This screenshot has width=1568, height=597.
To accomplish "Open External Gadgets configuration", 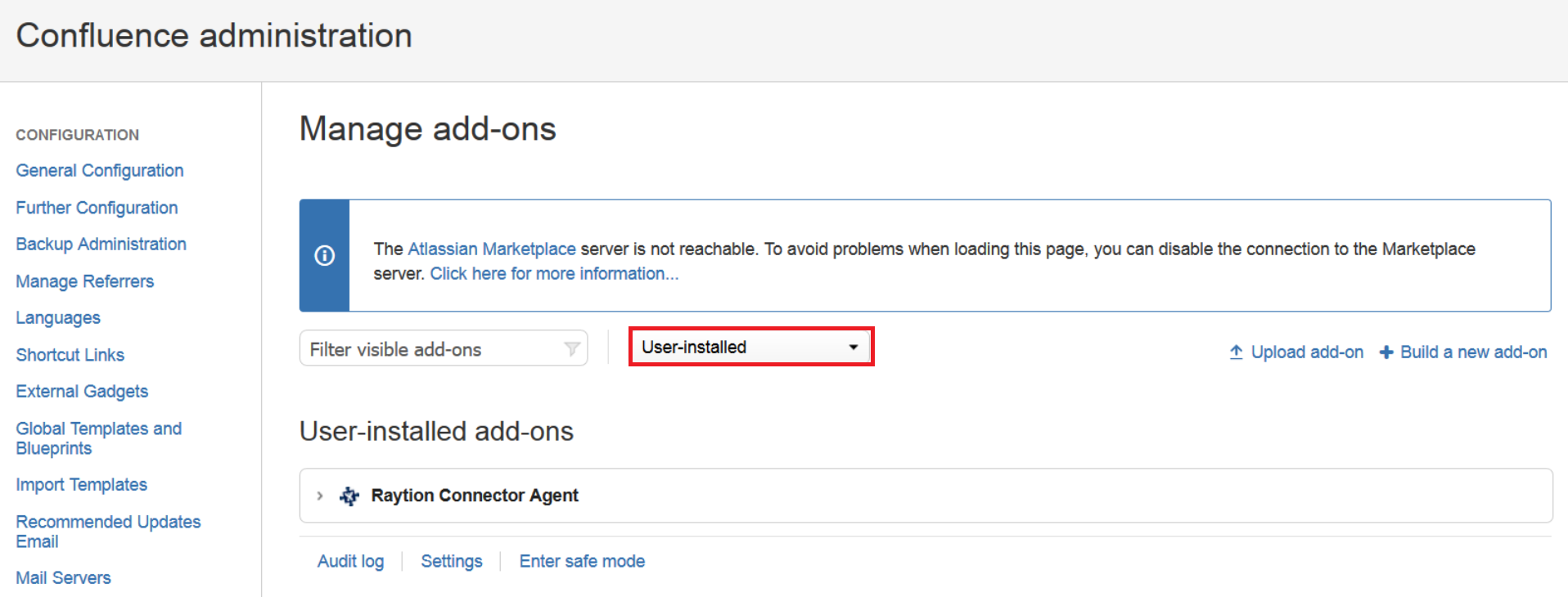I will click(x=82, y=391).
